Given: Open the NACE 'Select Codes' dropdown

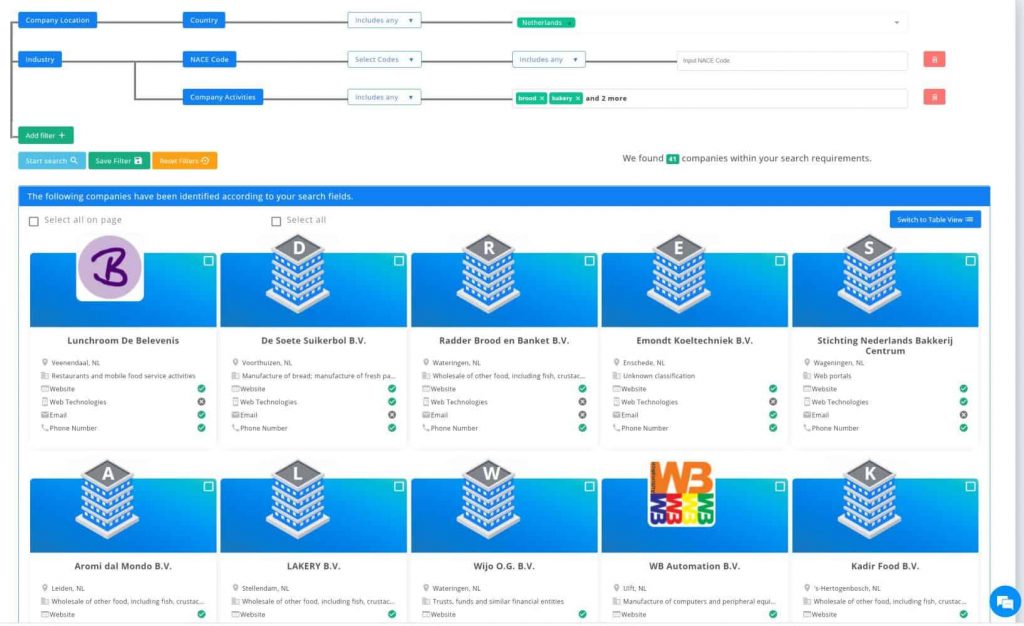Looking at the screenshot, I should click(x=384, y=60).
